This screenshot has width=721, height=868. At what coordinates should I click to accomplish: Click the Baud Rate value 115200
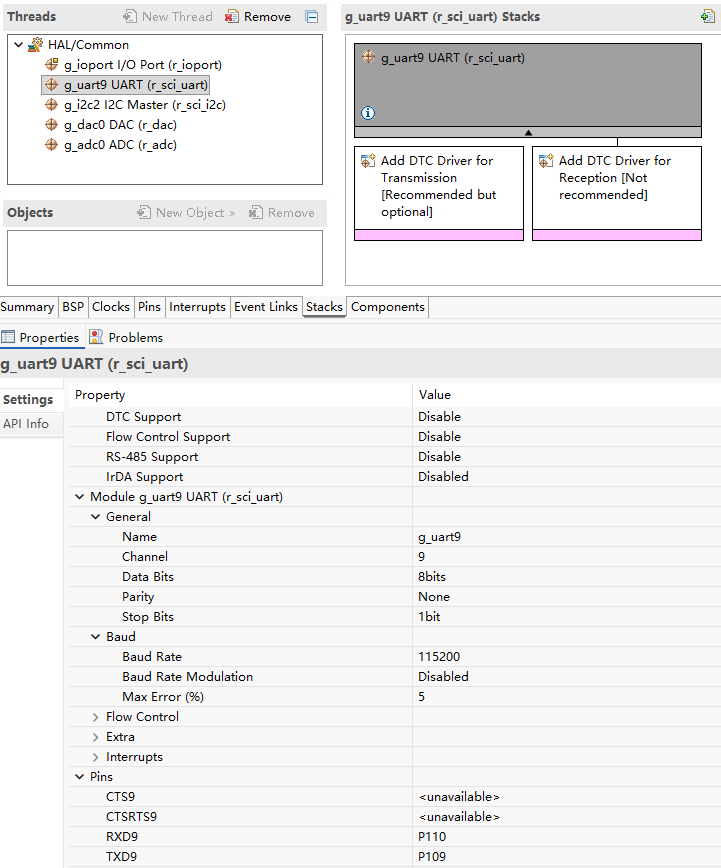[439, 657]
